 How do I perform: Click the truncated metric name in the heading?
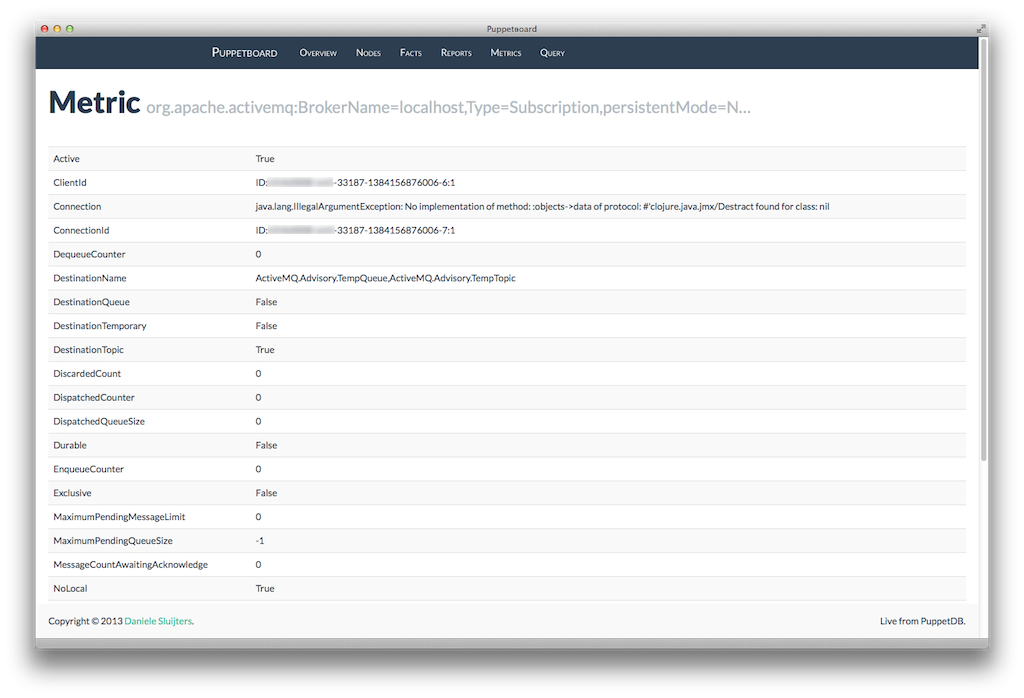[448, 107]
